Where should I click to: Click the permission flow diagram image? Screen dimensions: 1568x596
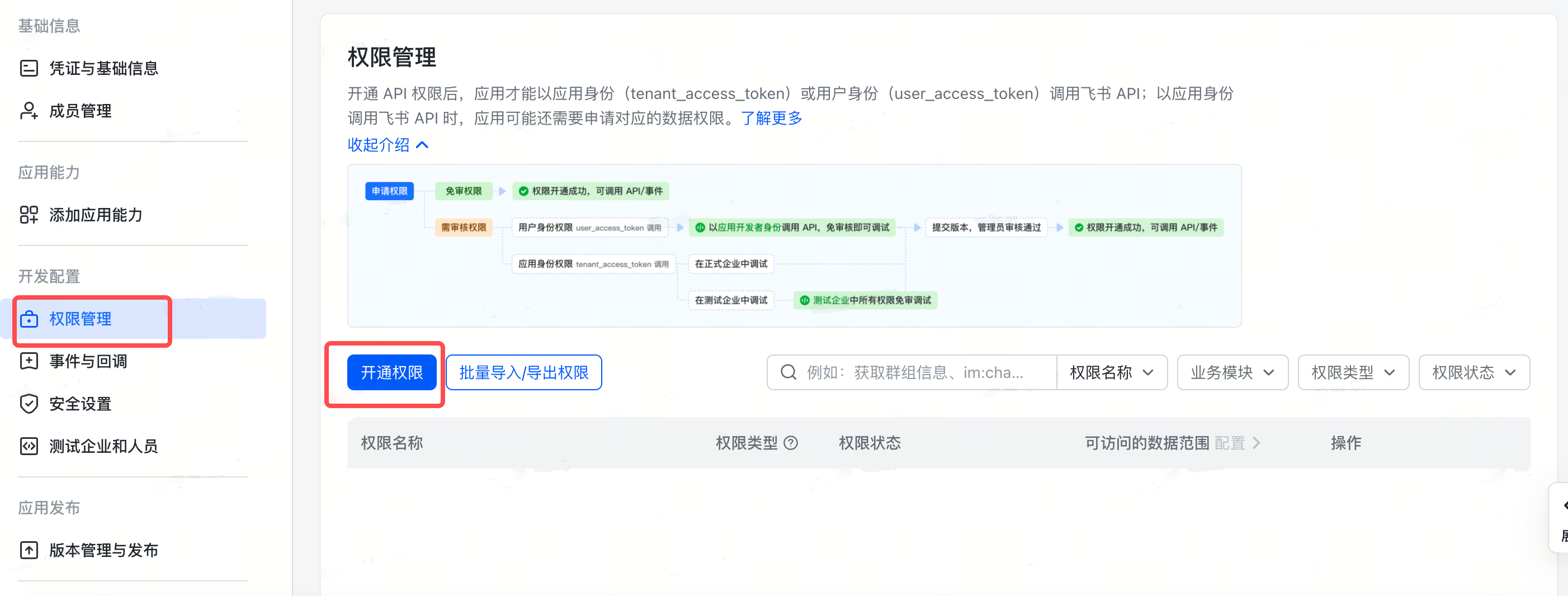[x=795, y=246]
